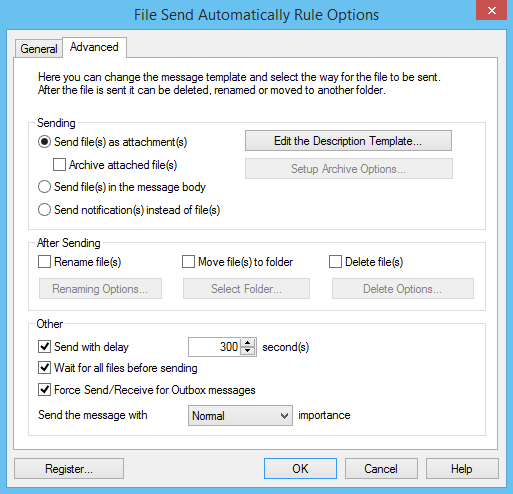Select the Advanced tab

(x=94, y=47)
